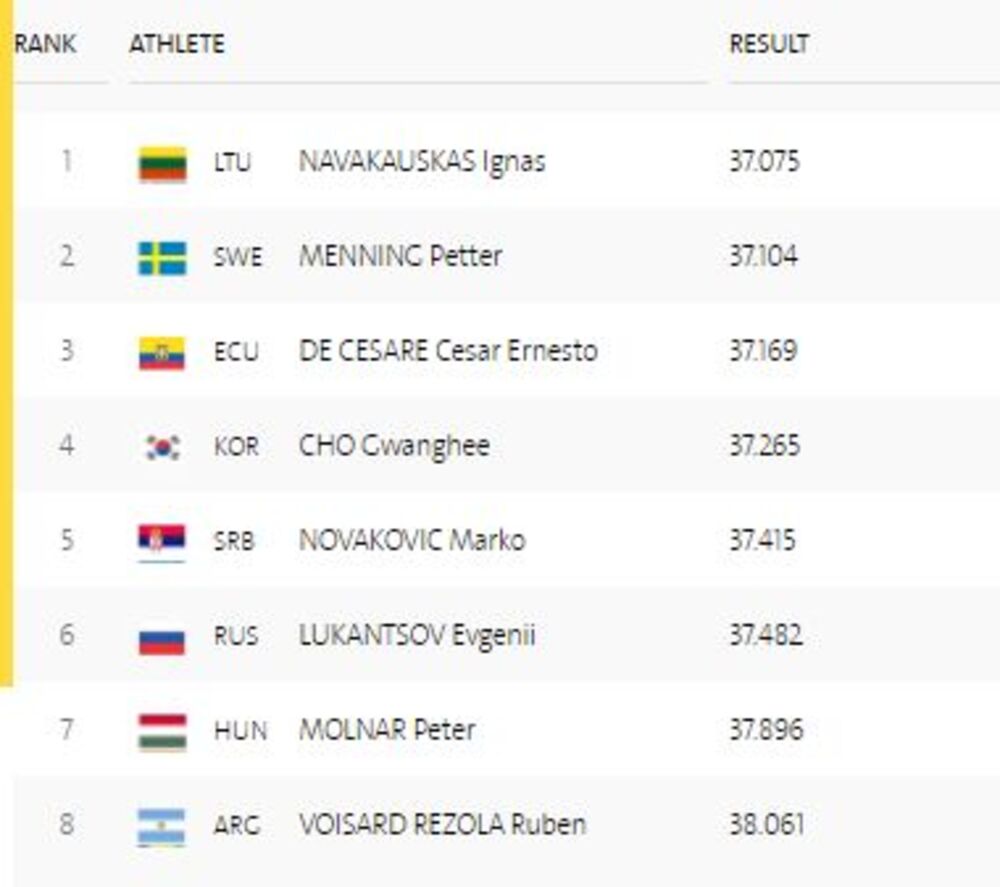This screenshot has width=1000, height=887.
Task: Click the South Korea flag icon
Action: pyautogui.click(x=162, y=447)
